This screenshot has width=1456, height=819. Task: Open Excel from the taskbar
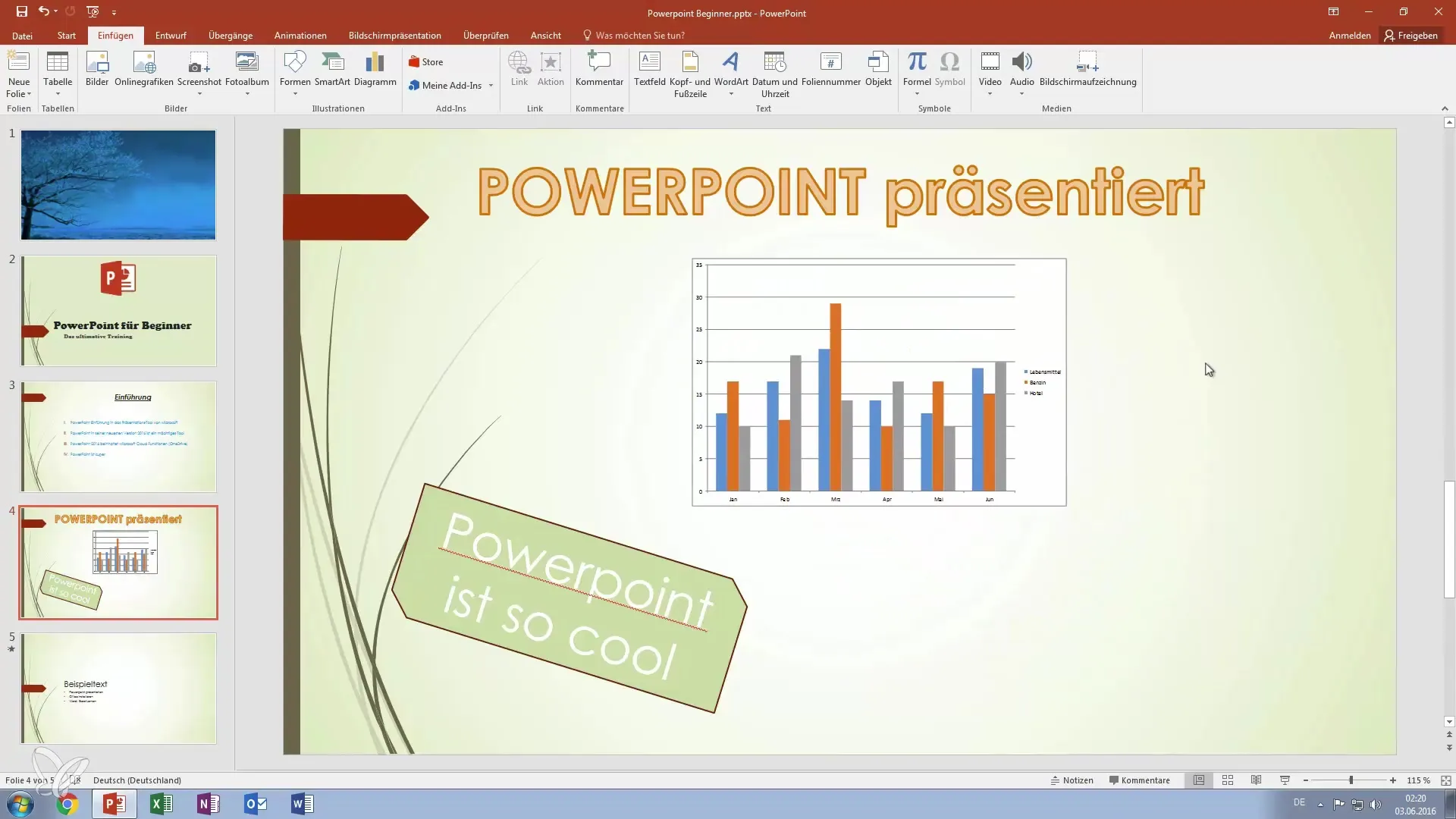162,804
